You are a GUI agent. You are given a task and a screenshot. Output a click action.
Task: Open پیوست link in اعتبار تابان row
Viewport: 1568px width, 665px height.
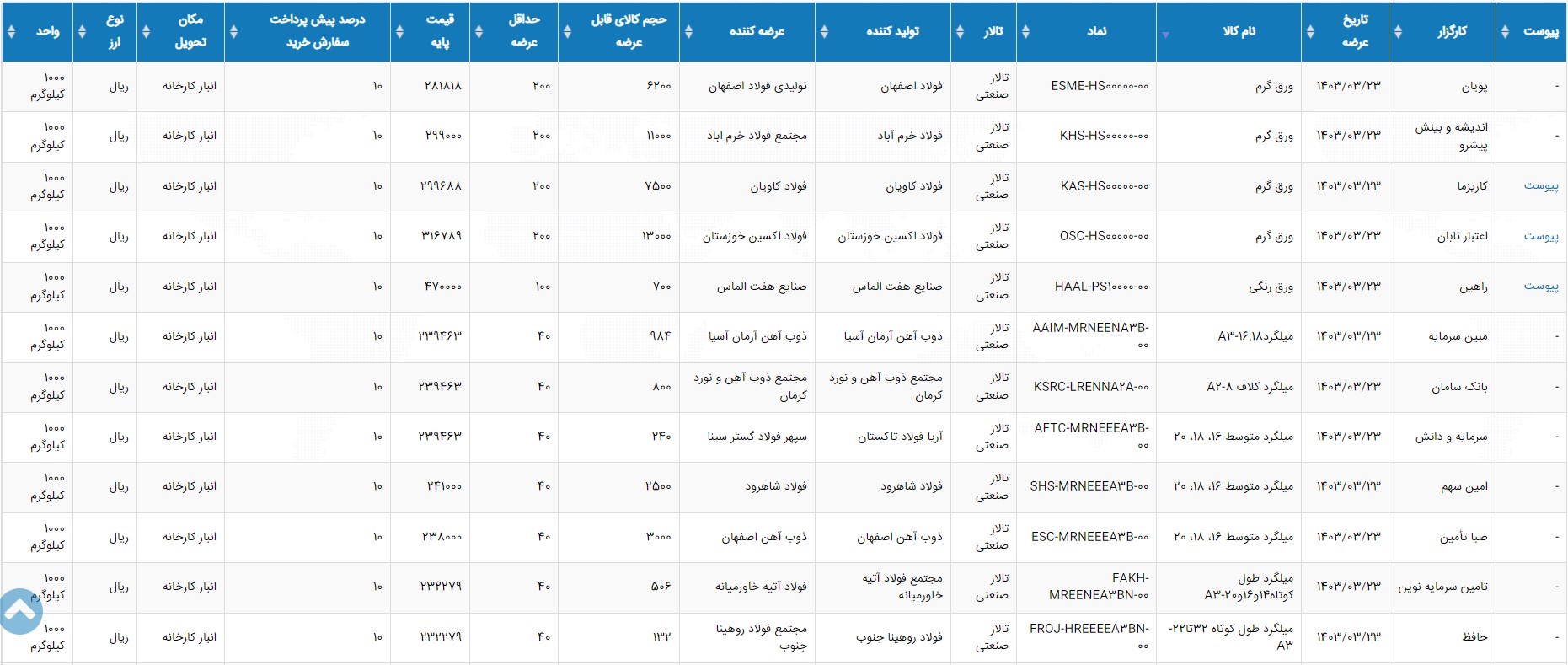point(1540,236)
